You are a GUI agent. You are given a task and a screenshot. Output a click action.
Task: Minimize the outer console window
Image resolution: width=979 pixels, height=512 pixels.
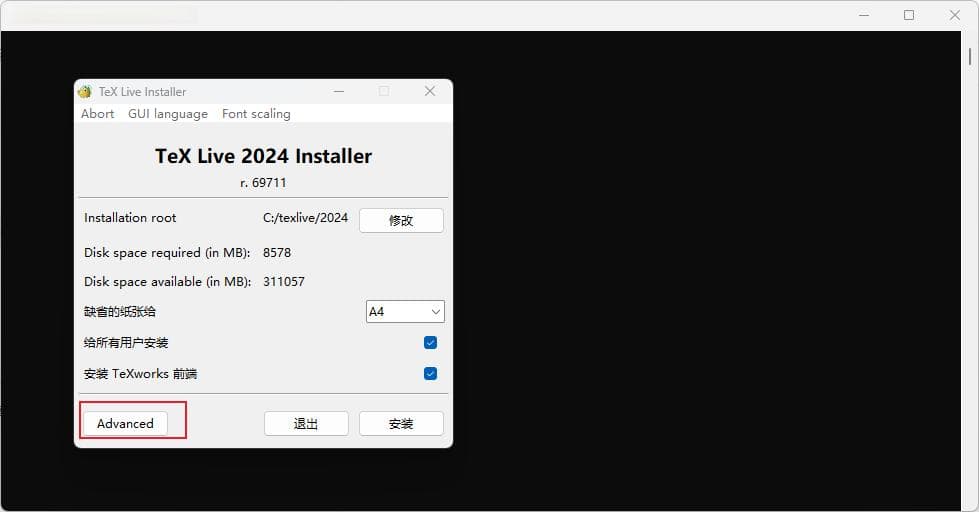pos(864,15)
